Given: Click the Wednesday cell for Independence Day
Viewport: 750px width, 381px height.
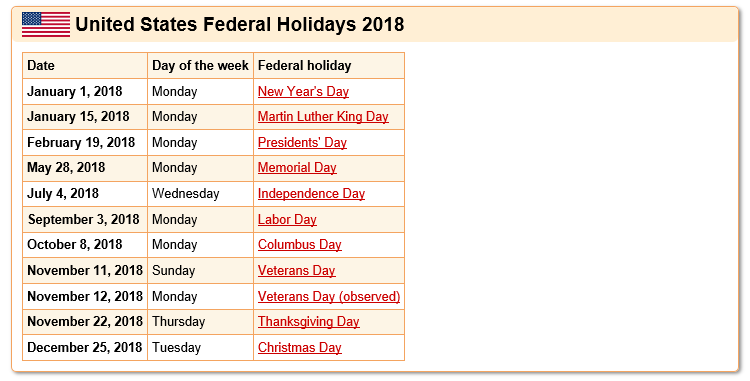Looking at the screenshot, I should 200,194.
